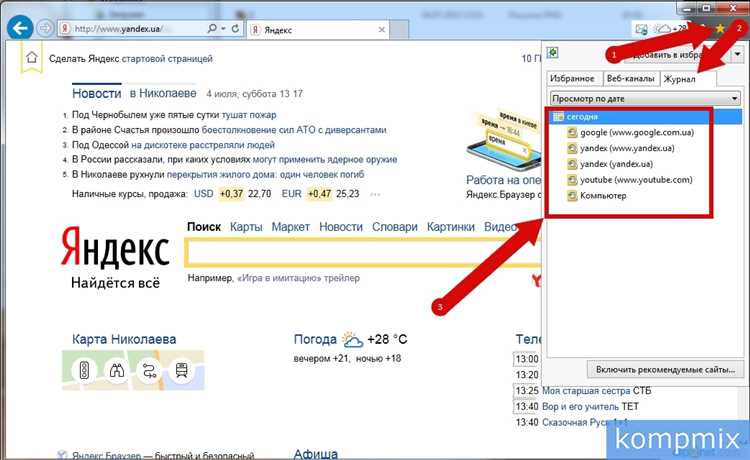The height and width of the screenshot is (460, 750).
Task: Close the Яндекс browser tab
Action: click(382, 30)
